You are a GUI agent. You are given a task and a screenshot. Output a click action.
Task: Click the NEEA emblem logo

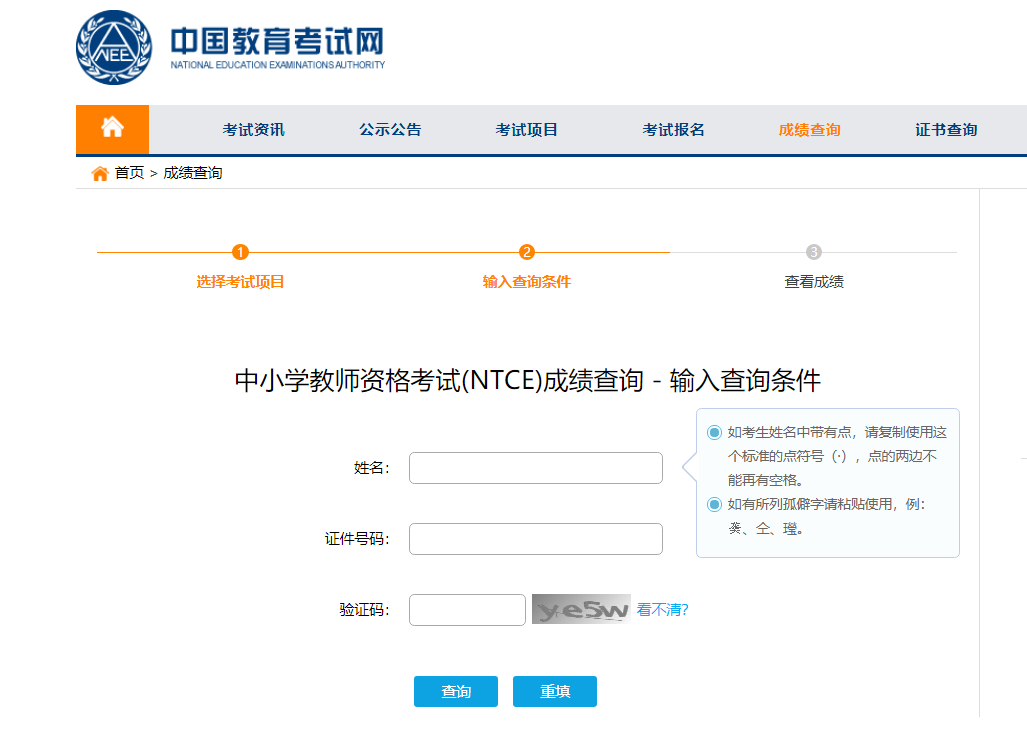pos(116,47)
